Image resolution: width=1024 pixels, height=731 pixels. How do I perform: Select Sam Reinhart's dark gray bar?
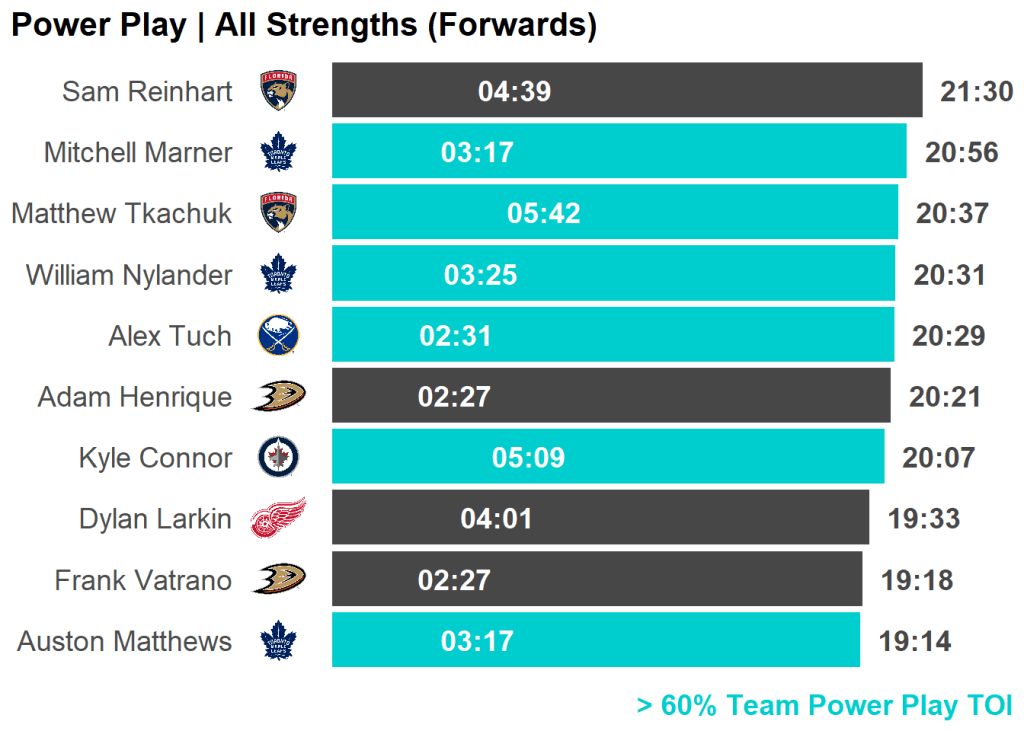click(x=700, y=91)
